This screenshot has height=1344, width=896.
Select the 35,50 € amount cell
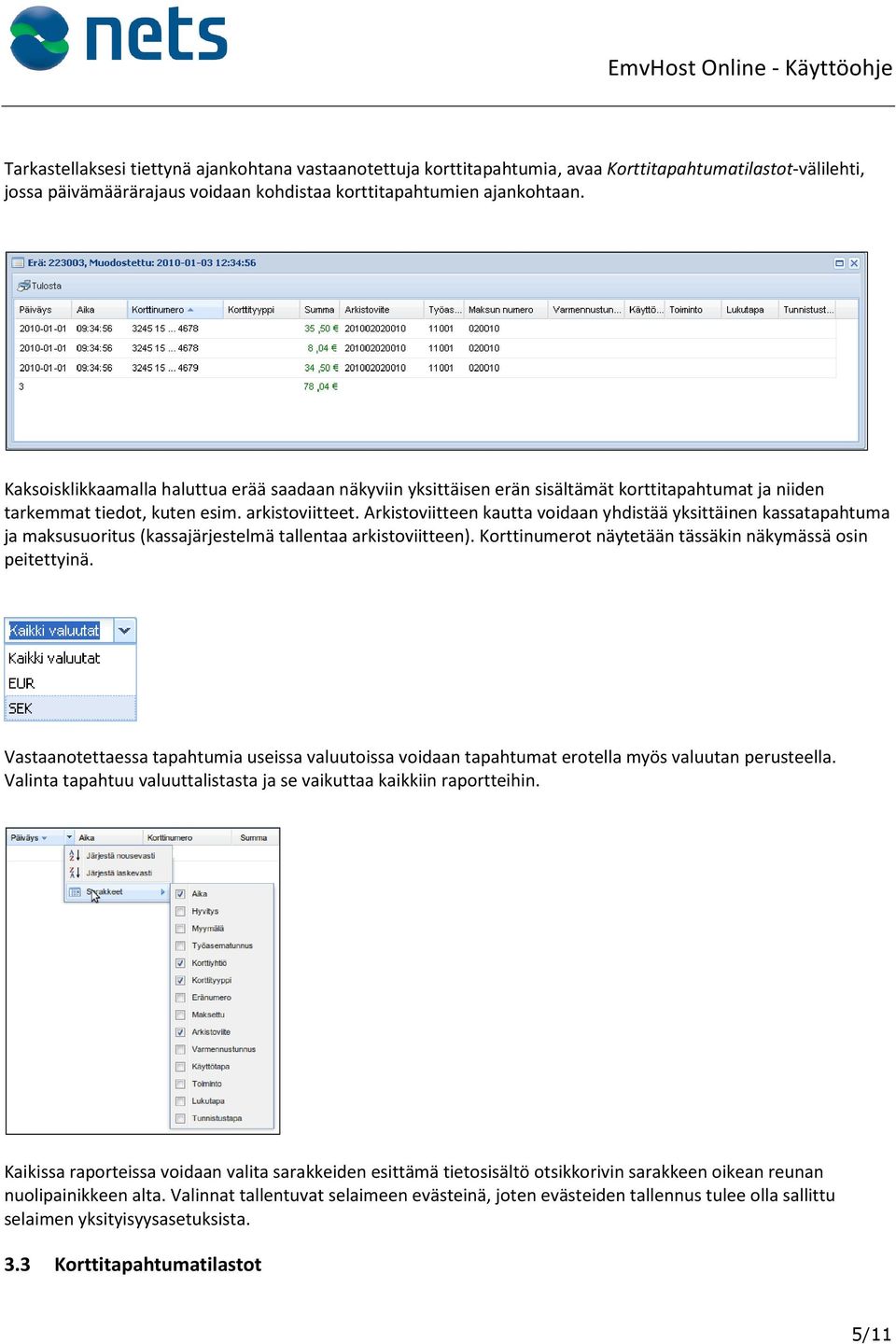click(x=320, y=329)
